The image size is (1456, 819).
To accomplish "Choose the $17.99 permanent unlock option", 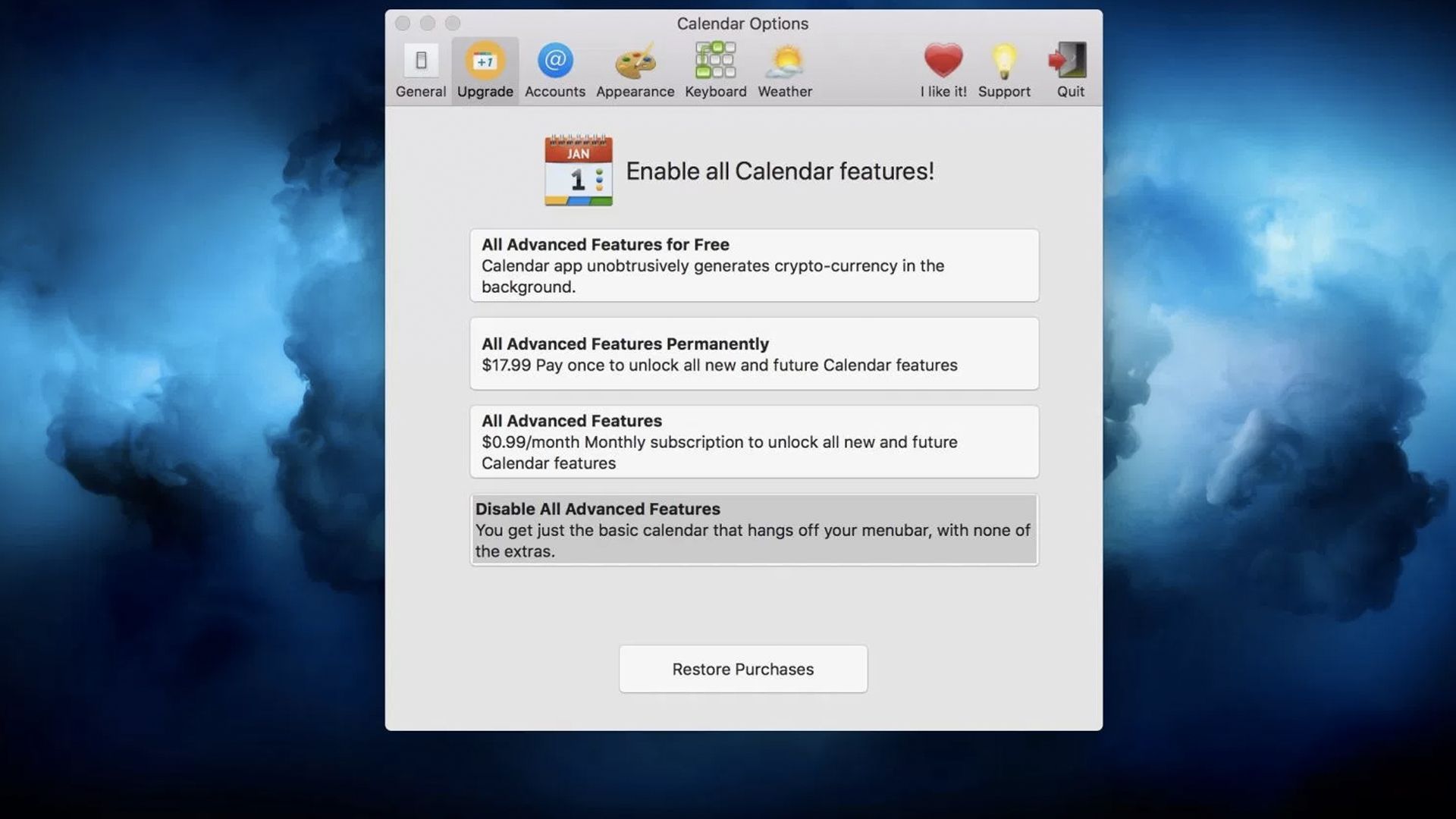I will point(754,353).
